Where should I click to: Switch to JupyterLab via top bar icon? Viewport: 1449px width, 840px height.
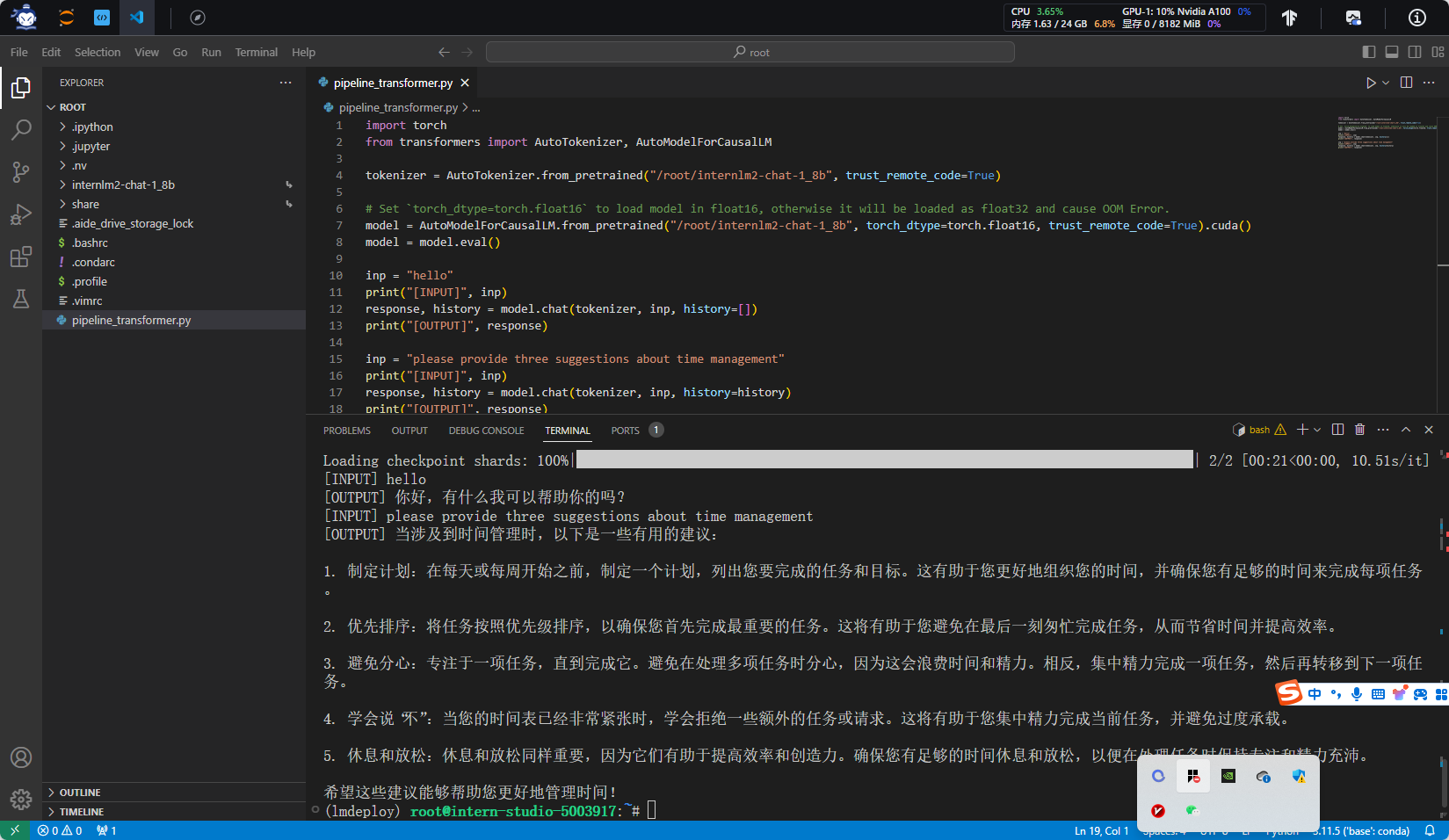pos(66,18)
